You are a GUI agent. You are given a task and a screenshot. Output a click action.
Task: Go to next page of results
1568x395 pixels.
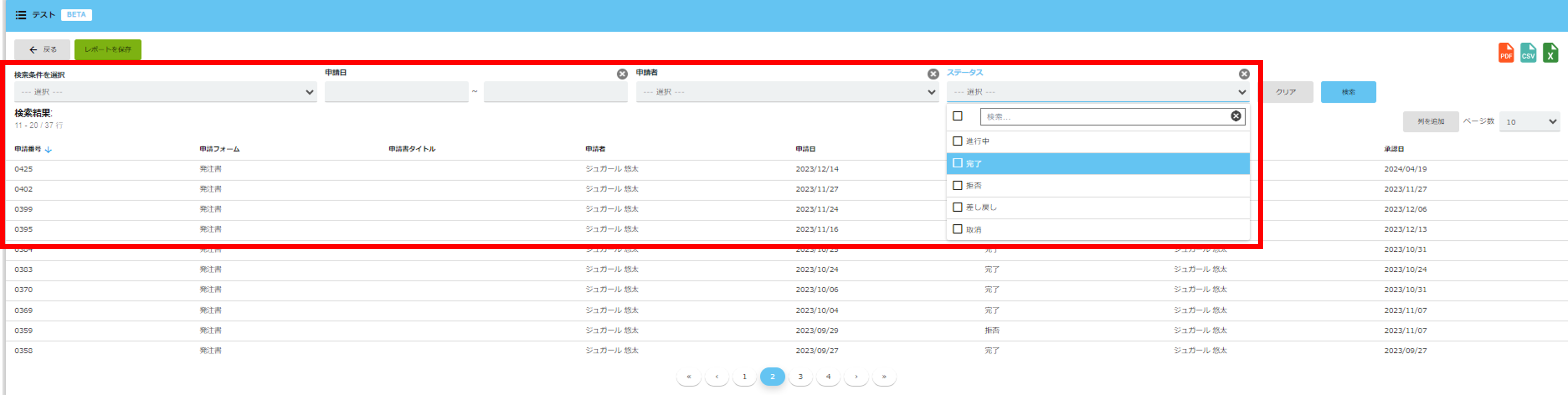point(856,377)
